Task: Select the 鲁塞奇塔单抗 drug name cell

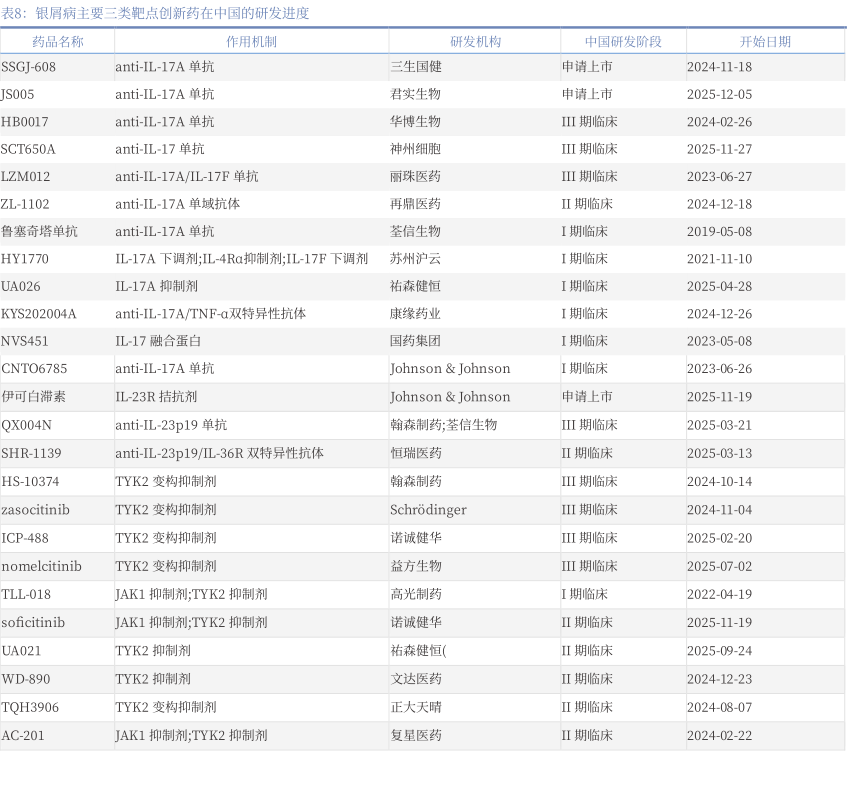Action: point(39,231)
